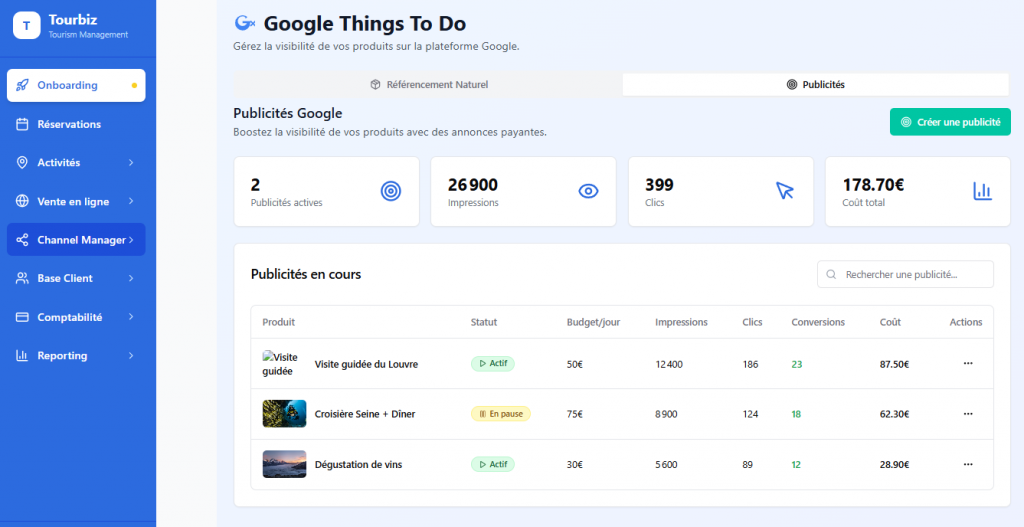Open actions menu for Croisière Seine + Dîner
This screenshot has width=1024, height=527.
[967, 414]
